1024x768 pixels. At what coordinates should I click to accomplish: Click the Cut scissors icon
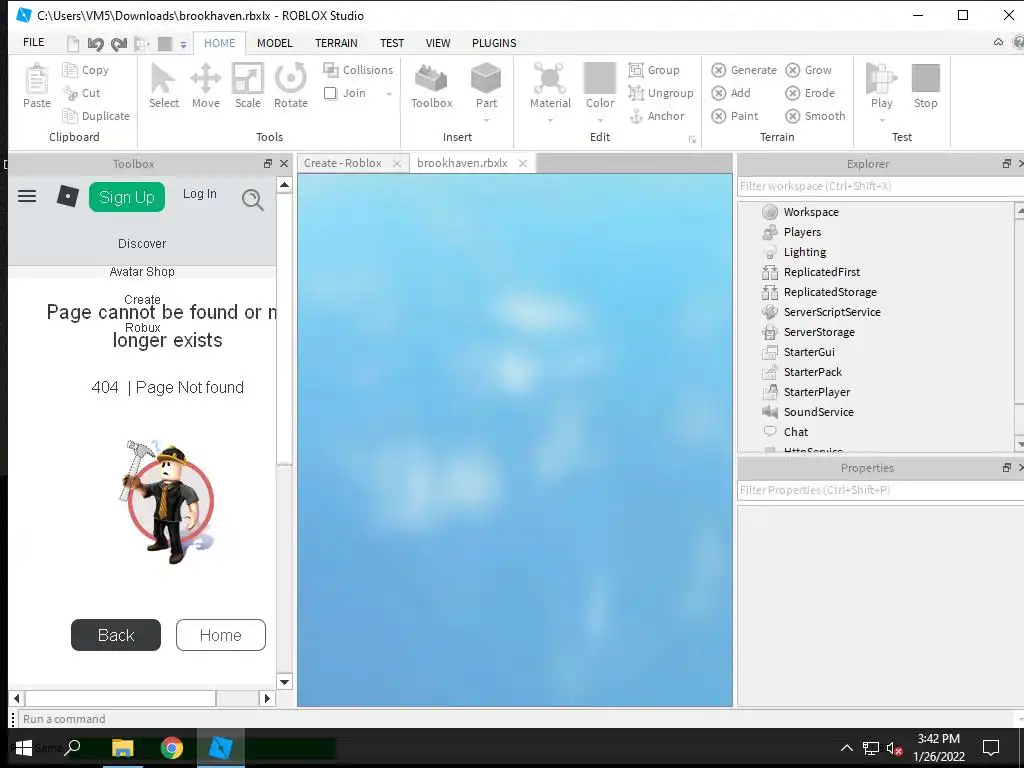(70, 93)
